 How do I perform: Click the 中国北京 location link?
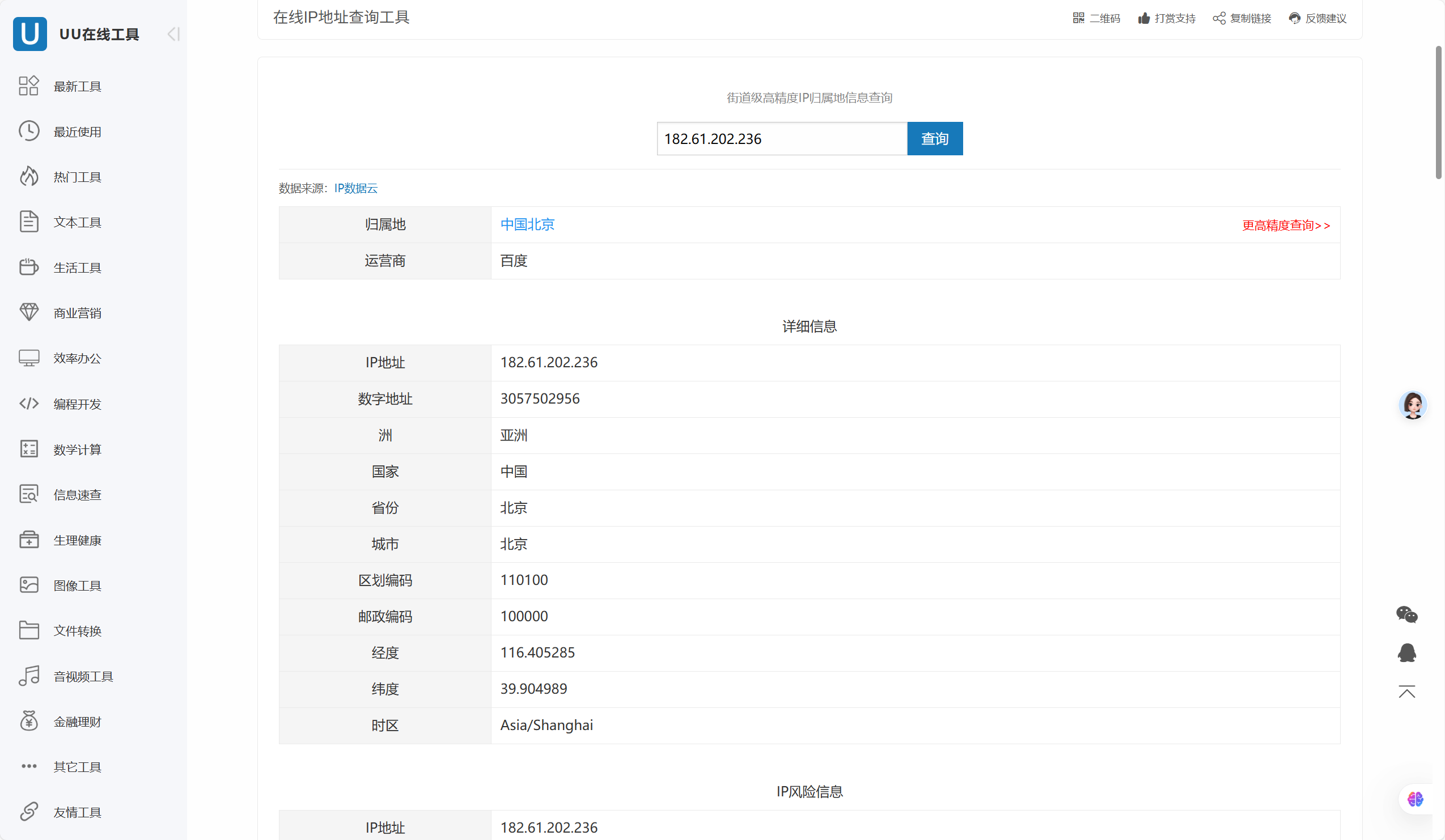tap(527, 225)
